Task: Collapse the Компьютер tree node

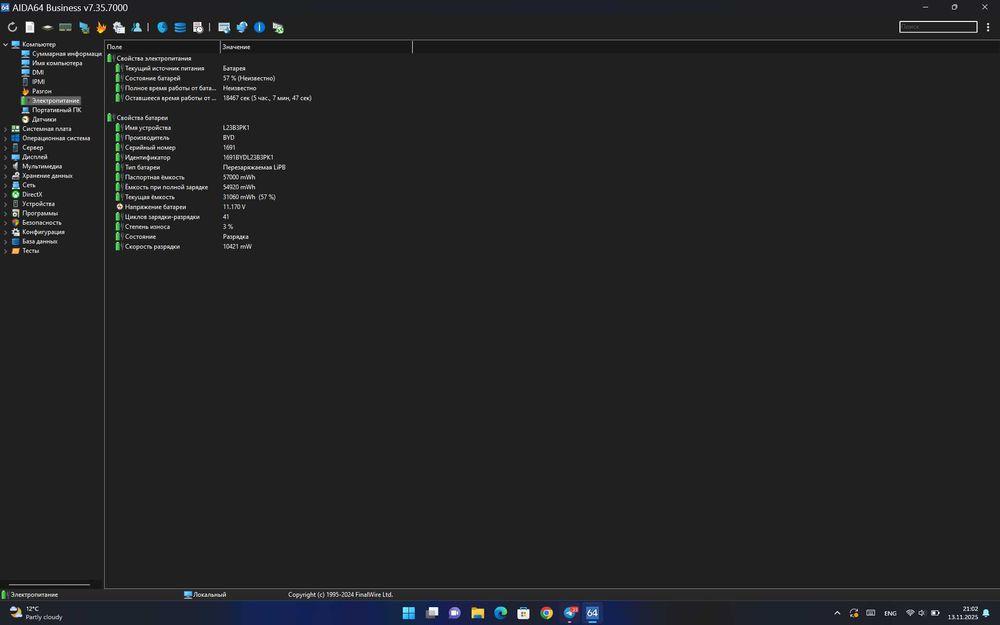Action: [6, 45]
